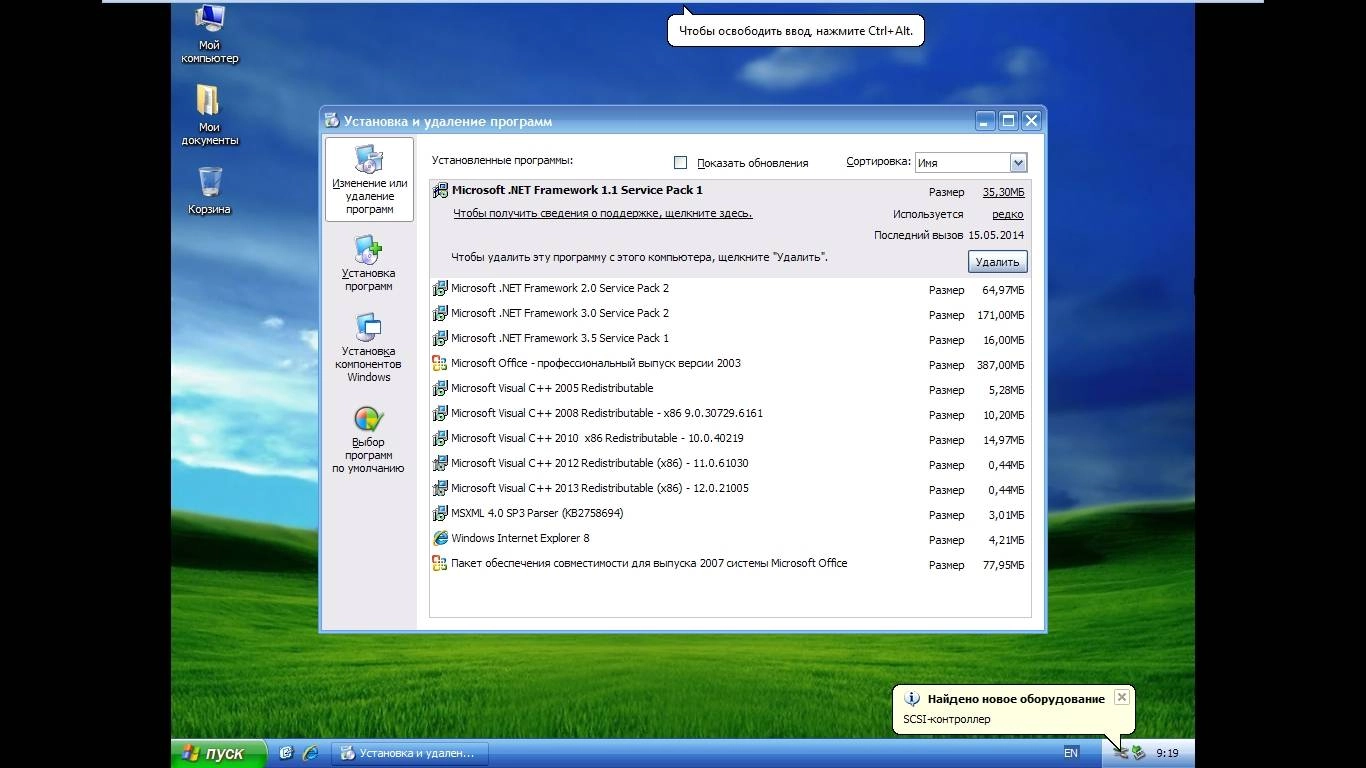
Task: Open Выбор программ по умолчанию sidebar icon
Action: pos(368,439)
